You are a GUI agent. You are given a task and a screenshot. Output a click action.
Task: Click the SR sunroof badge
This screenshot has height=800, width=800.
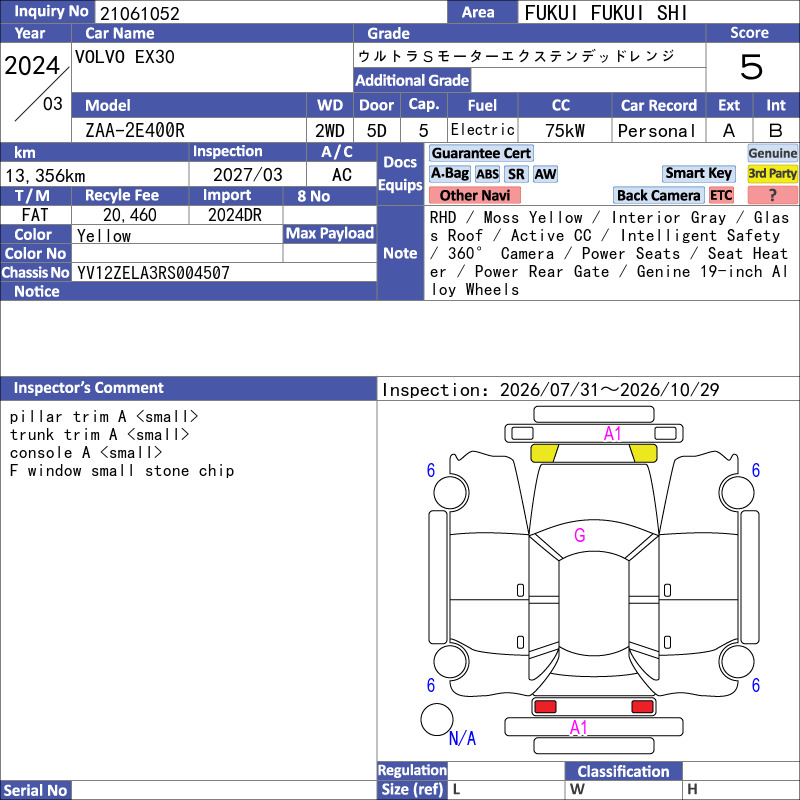[516, 174]
